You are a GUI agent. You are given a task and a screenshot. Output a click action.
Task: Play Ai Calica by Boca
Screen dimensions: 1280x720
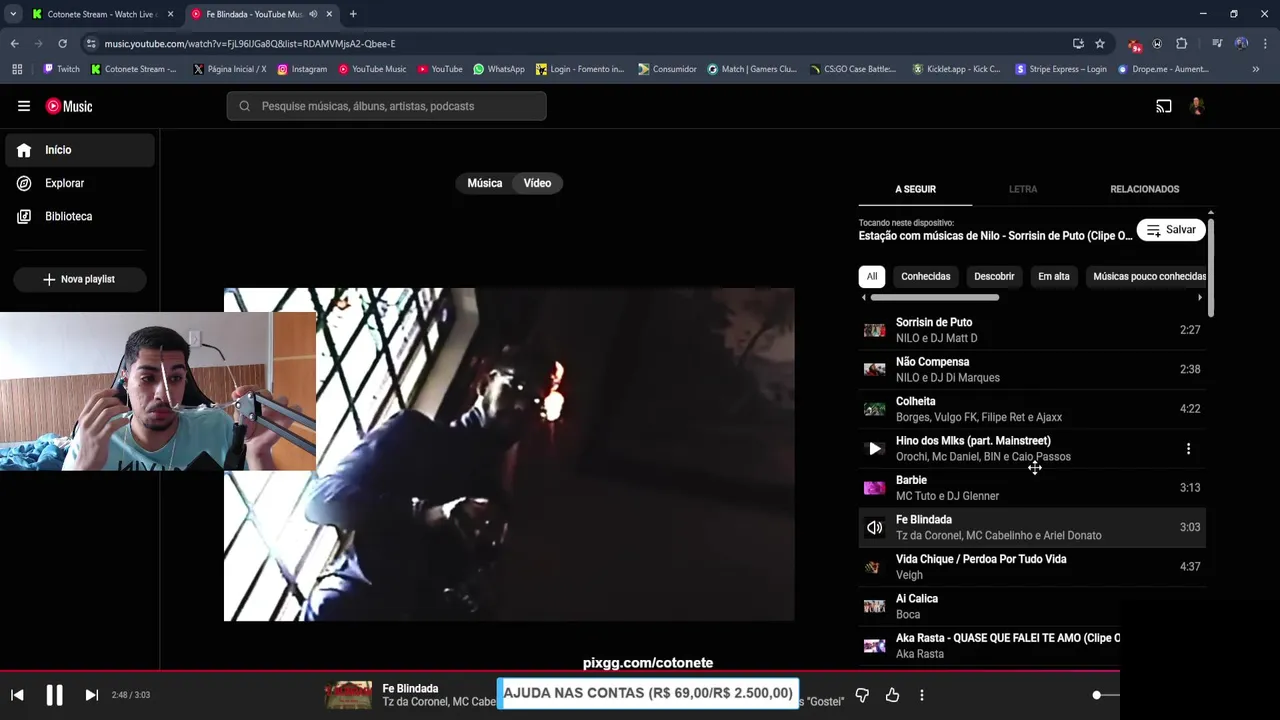[1032, 606]
